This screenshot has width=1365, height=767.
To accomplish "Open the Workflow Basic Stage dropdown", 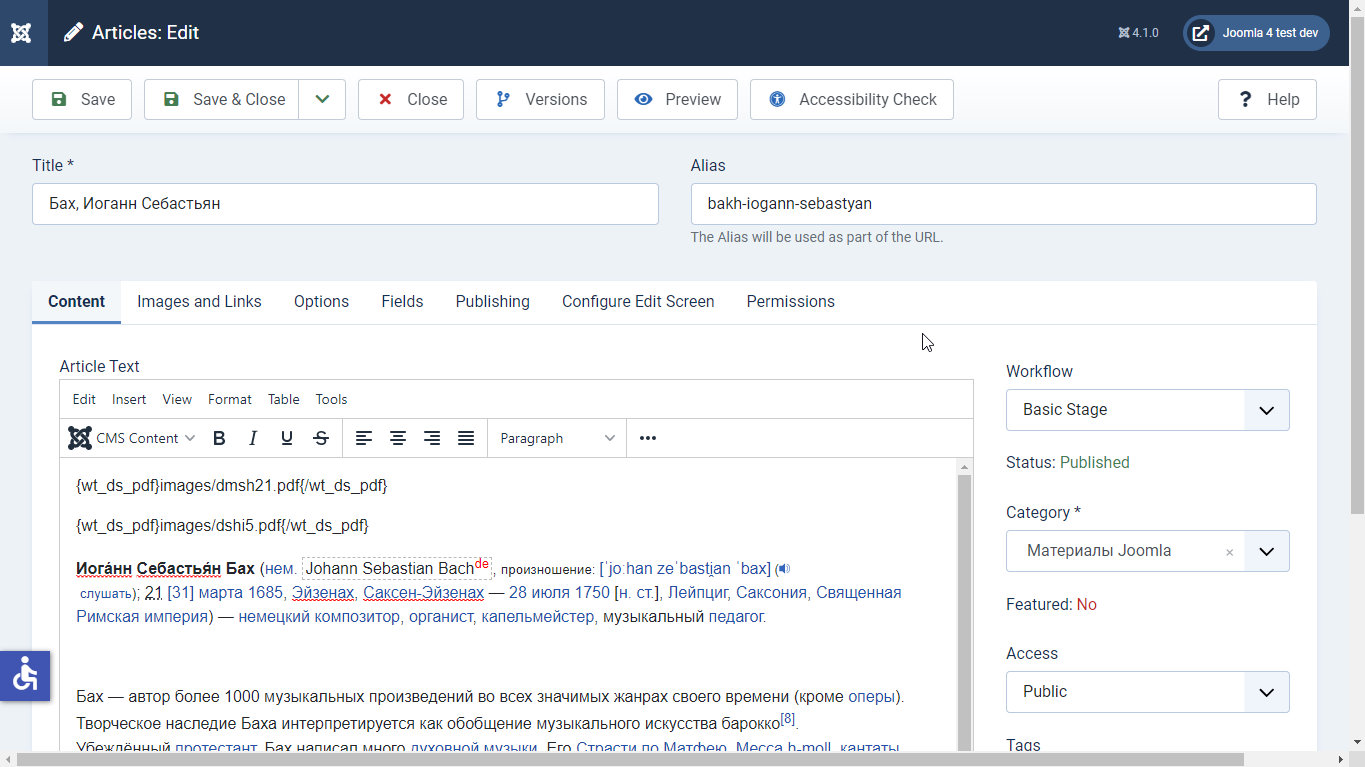I will pyautogui.click(x=1147, y=410).
